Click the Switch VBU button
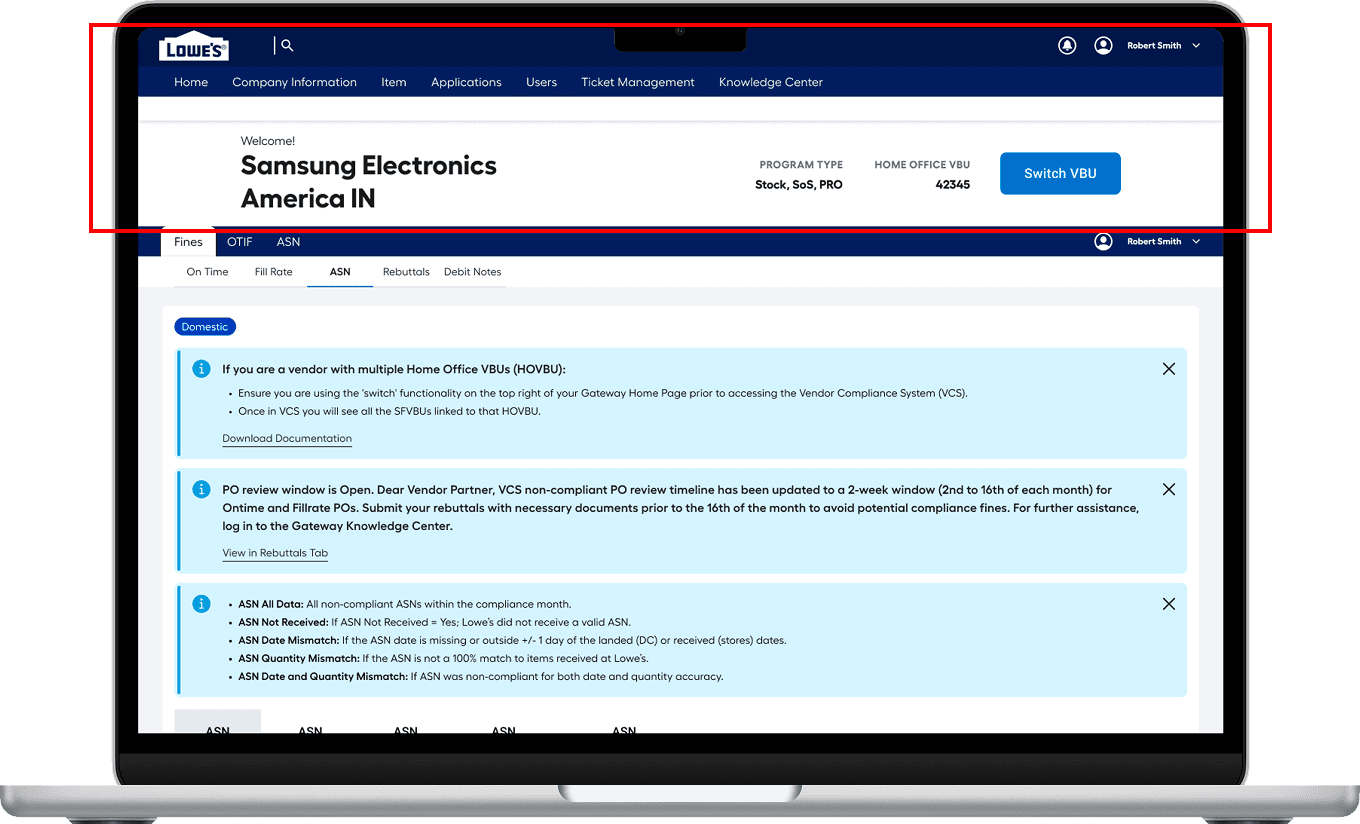 pos(1060,173)
